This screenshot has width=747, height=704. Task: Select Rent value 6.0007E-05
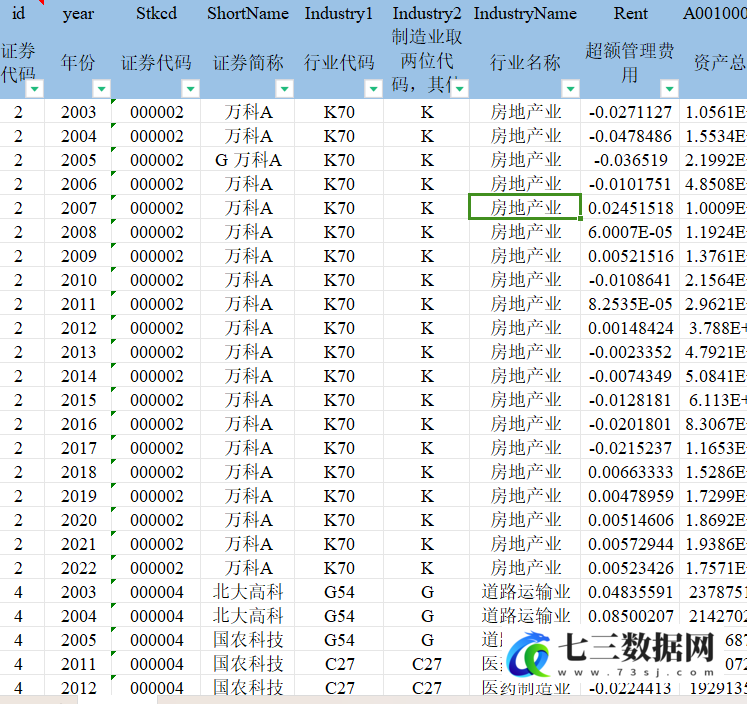(630, 232)
